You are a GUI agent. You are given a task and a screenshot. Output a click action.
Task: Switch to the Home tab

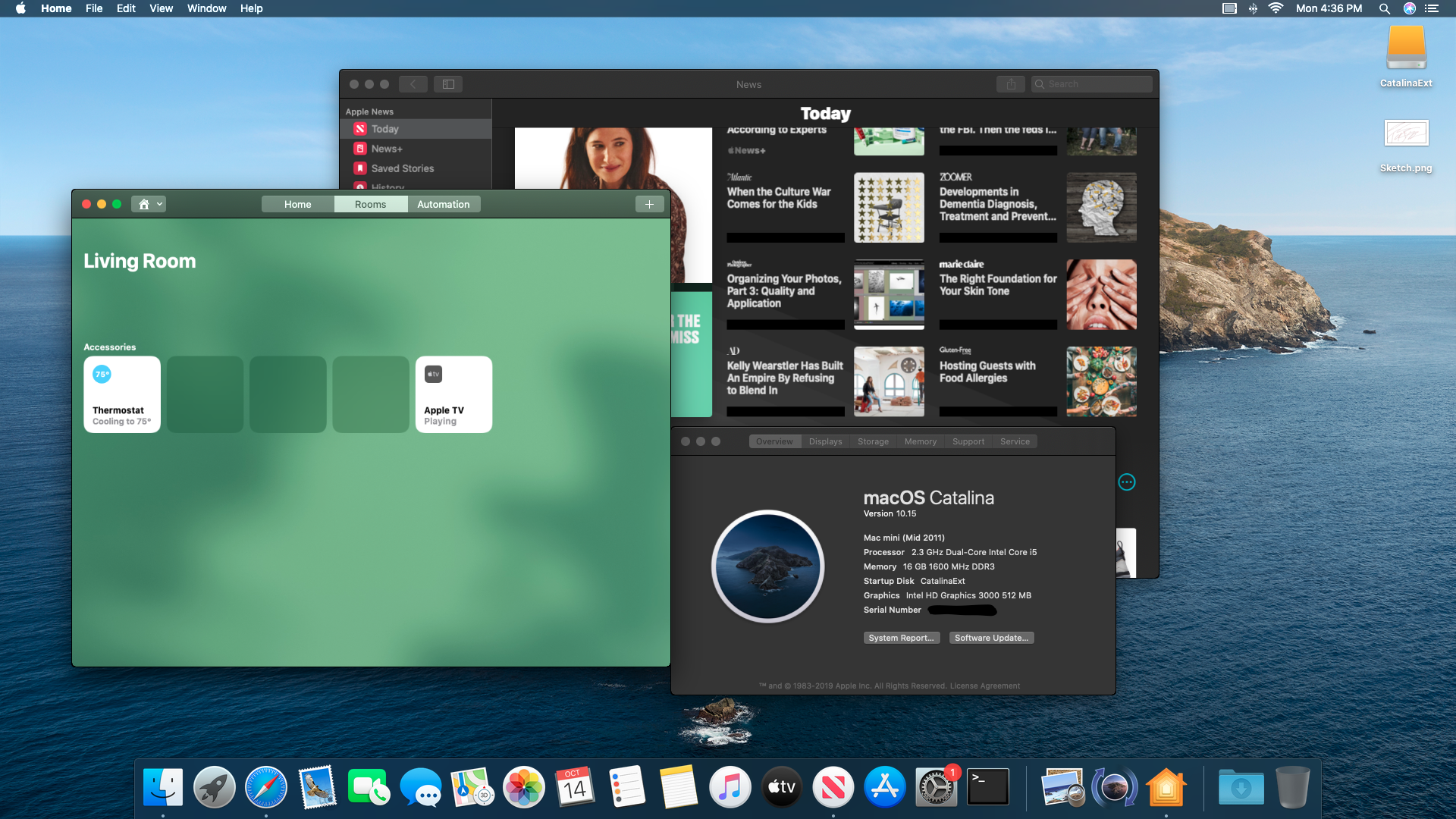point(297,204)
